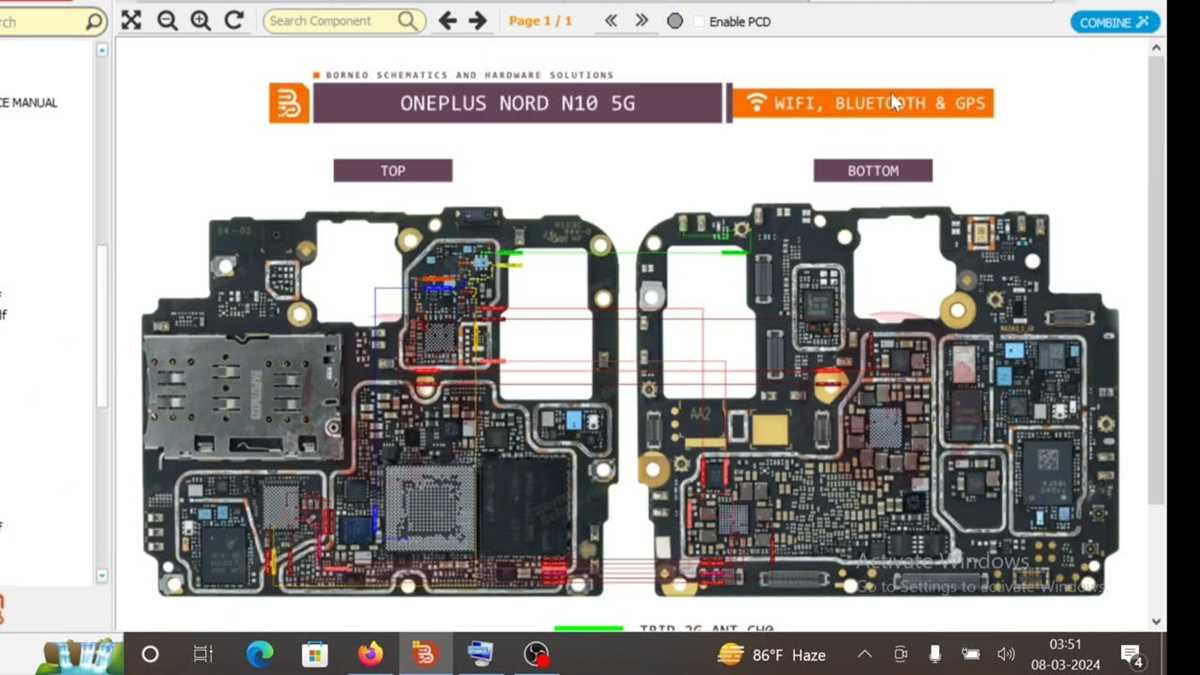Click the main view's scroll-down arrow
This screenshot has width=1200, height=675.
[1156, 621]
